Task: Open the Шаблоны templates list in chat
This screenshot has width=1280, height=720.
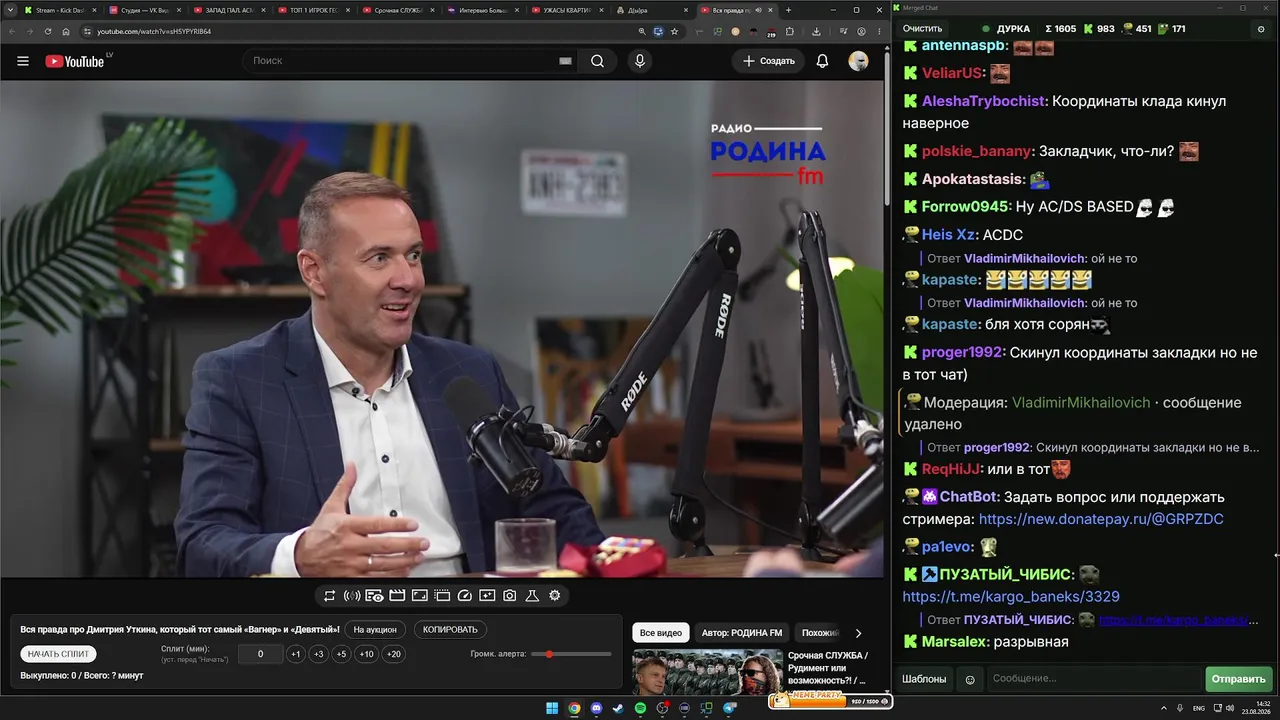Action: [x=924, y=679]
